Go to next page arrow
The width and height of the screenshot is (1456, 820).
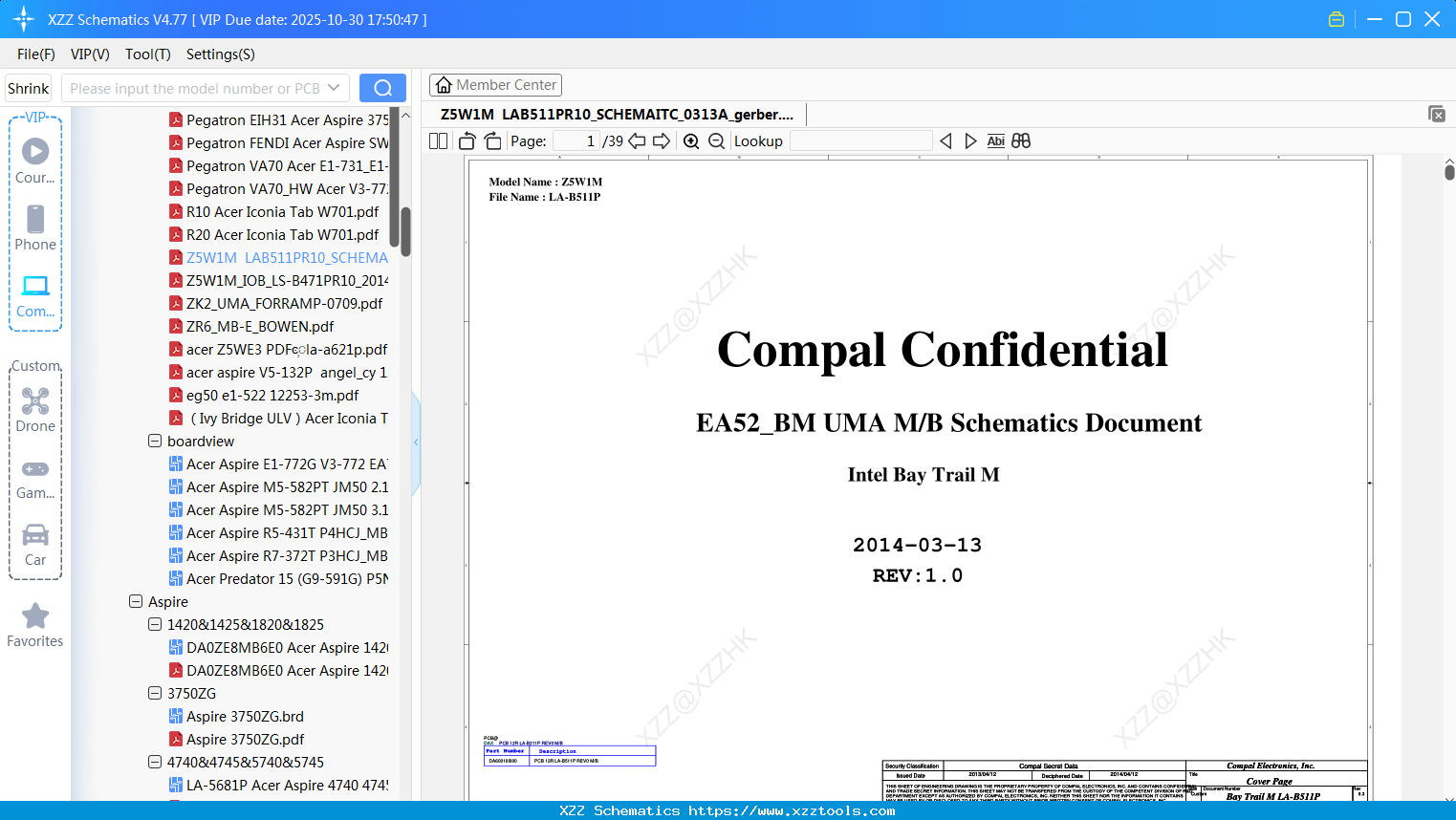click(x=662, y=141)
